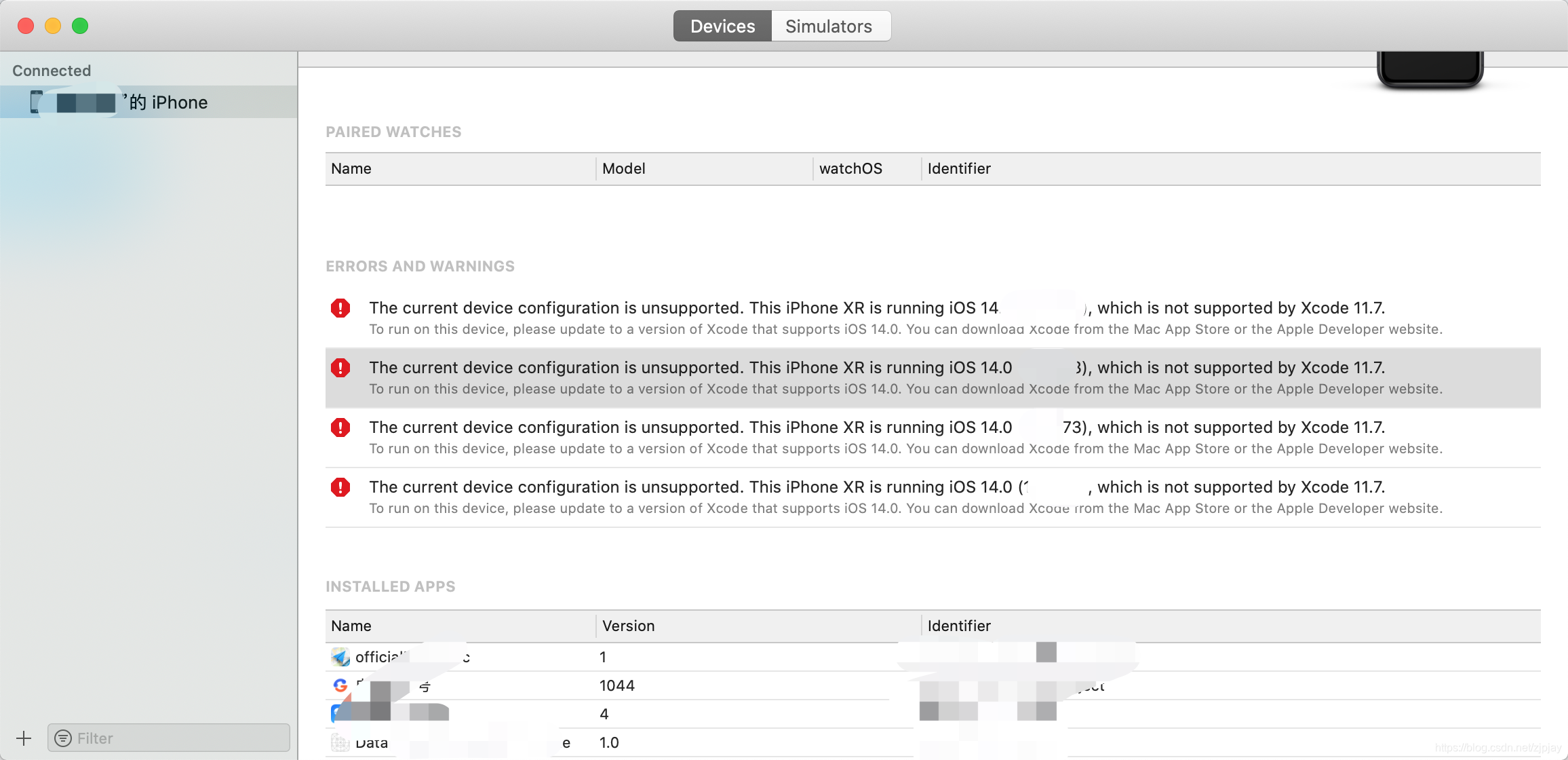Click the red error icon for first warning
The width and height of the screenshot is (1568, 760).
343,308
